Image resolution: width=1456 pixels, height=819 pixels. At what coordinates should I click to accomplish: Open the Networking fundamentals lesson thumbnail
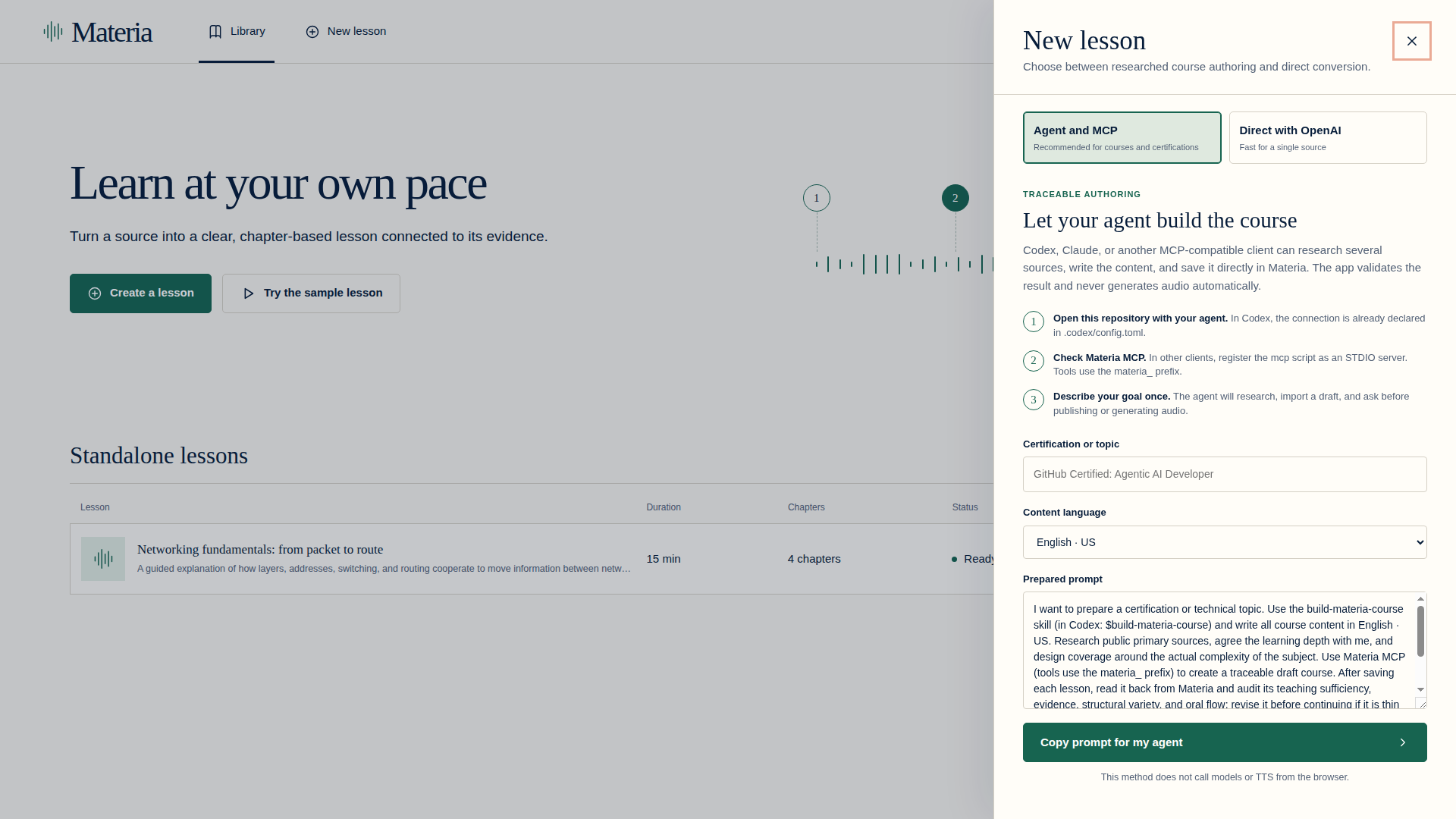click(103, 559)
